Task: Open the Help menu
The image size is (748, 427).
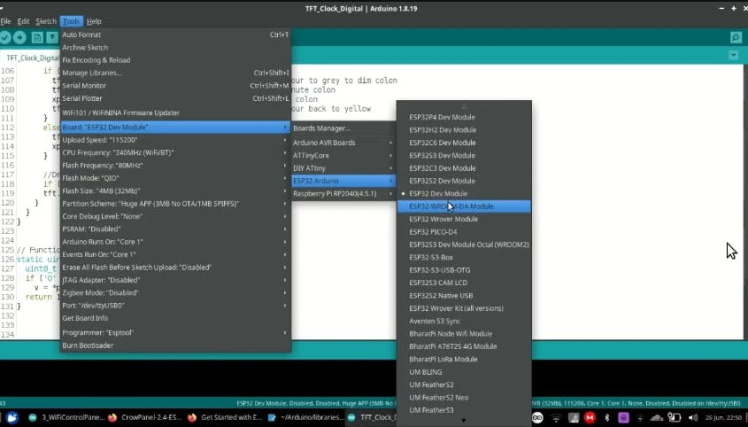Action: coord(94,21)
